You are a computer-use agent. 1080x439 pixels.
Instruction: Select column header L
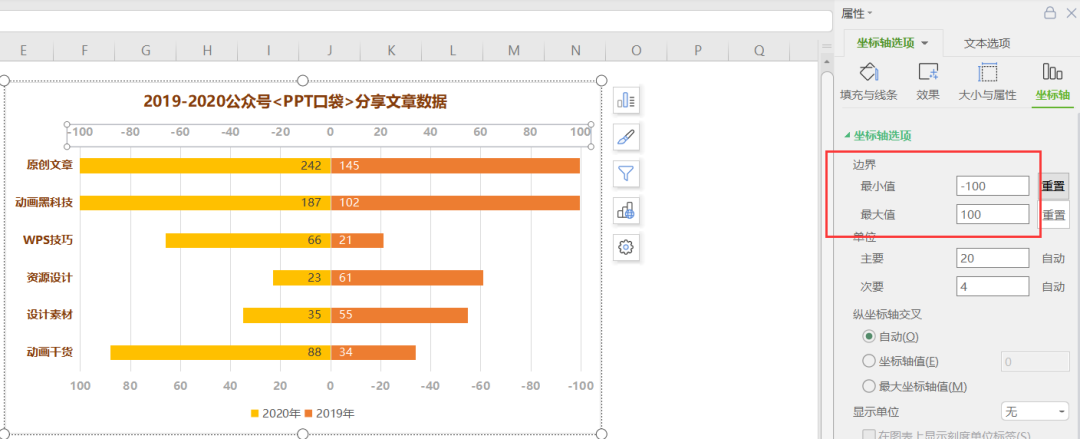(453, 50)
